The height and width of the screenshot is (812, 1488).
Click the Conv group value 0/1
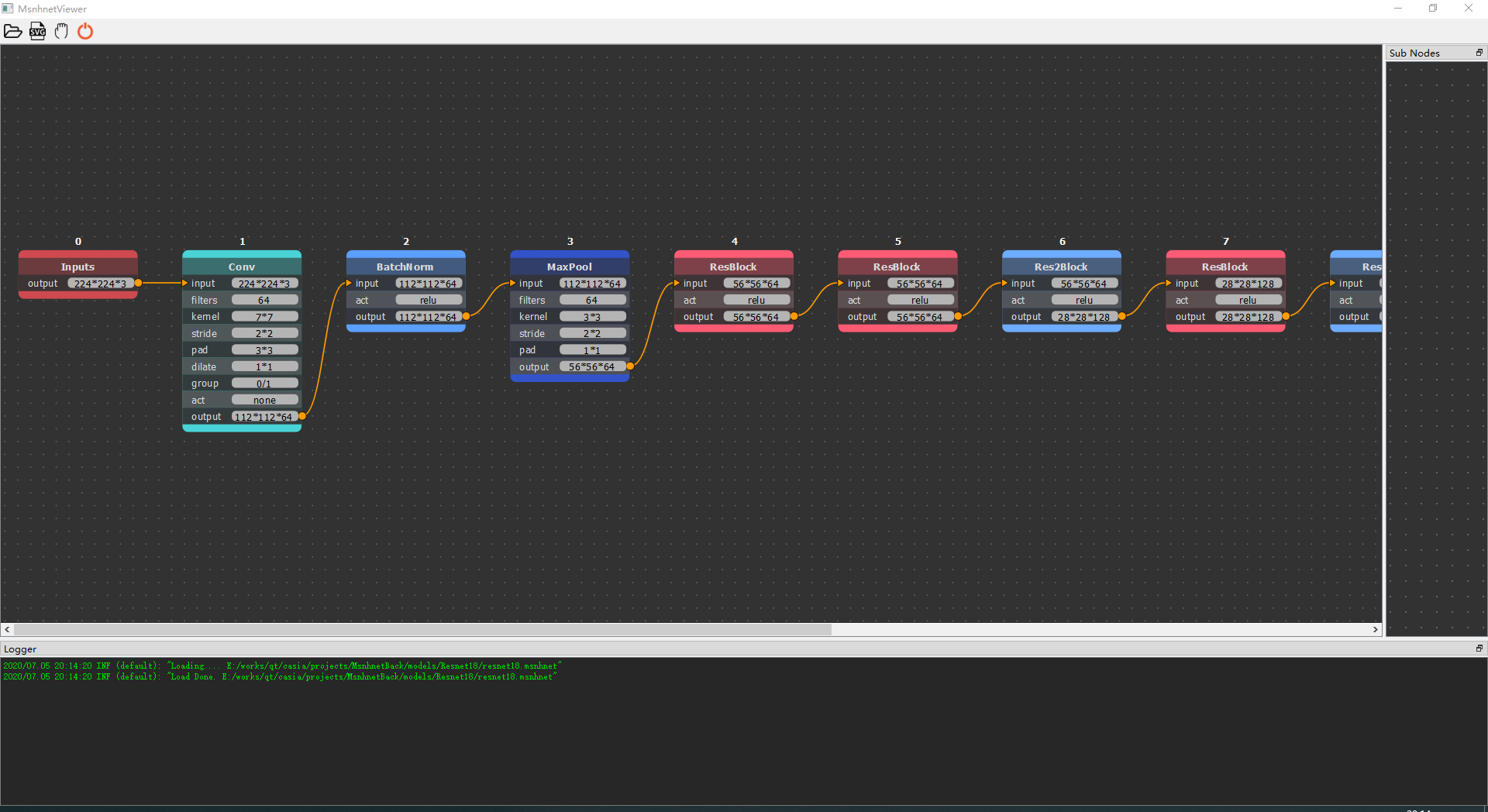[264, 384]
